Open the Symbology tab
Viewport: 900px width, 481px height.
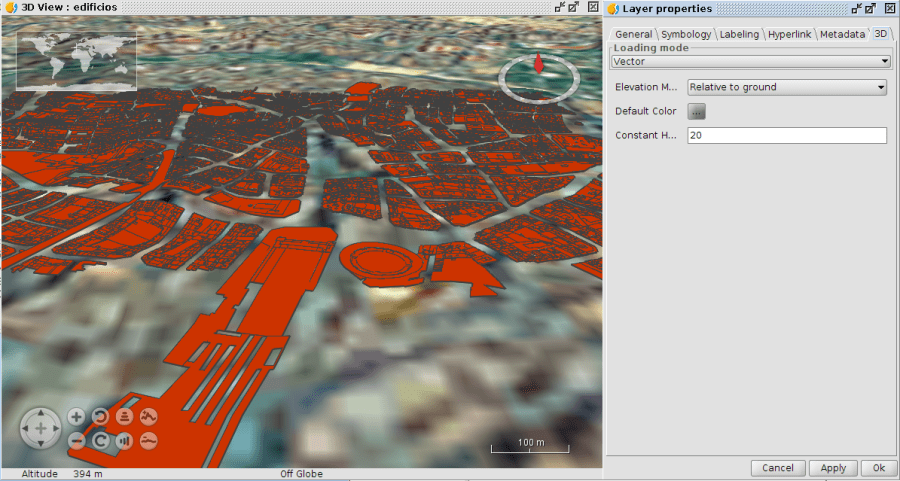click(686, 34)
